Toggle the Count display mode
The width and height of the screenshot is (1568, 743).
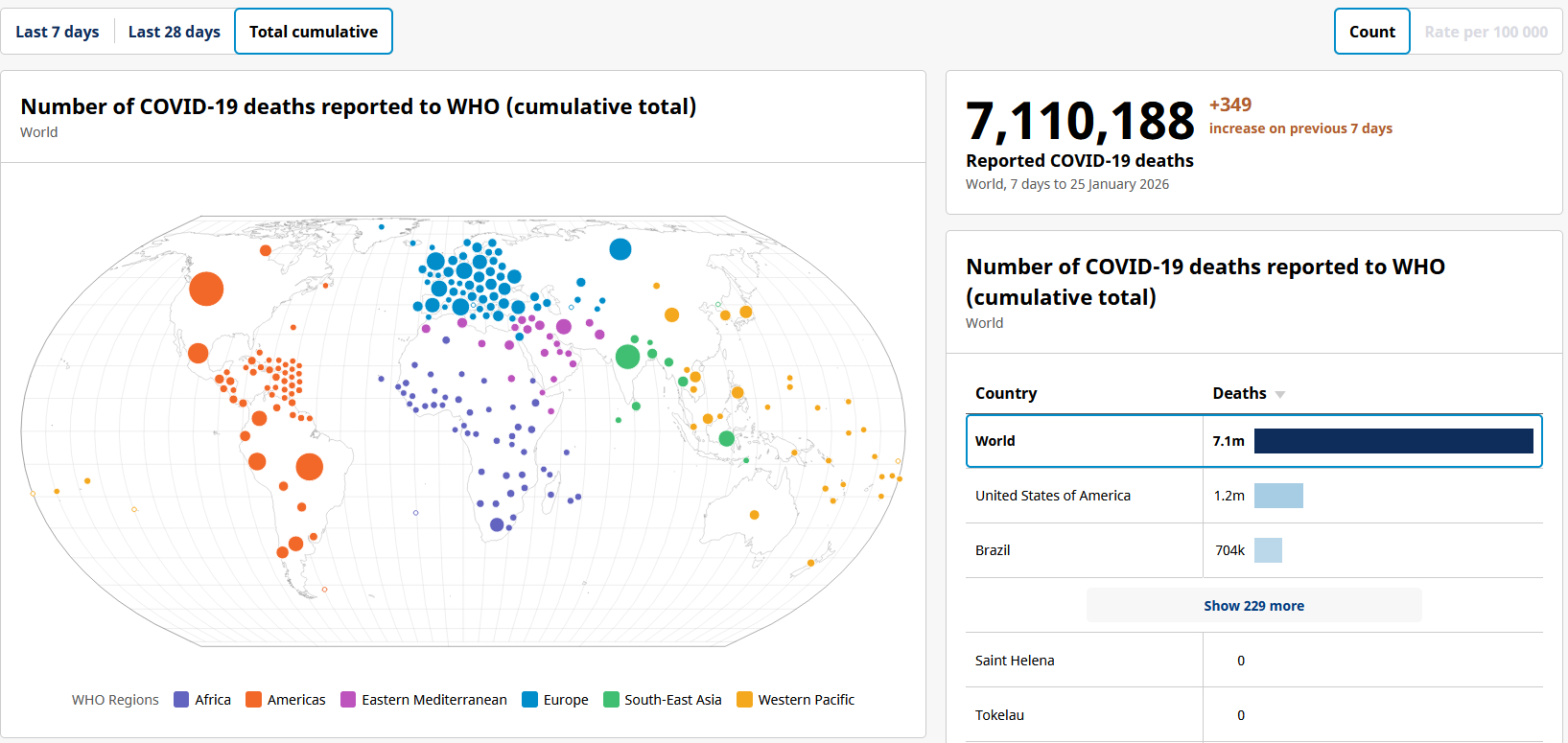pyautogui.click(x=1371, y=32)
